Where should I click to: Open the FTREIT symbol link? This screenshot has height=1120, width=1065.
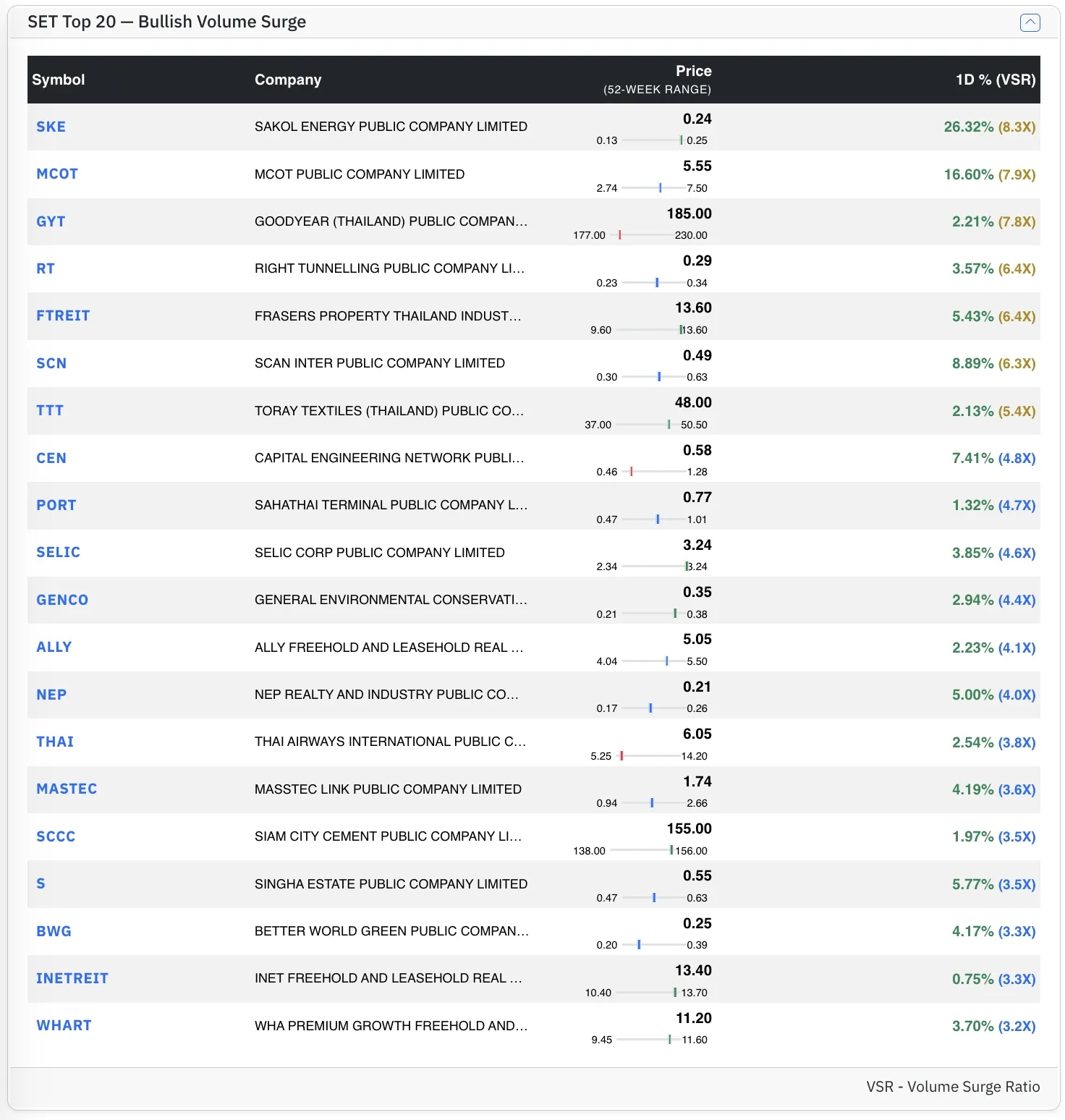(x=63, y=316)
